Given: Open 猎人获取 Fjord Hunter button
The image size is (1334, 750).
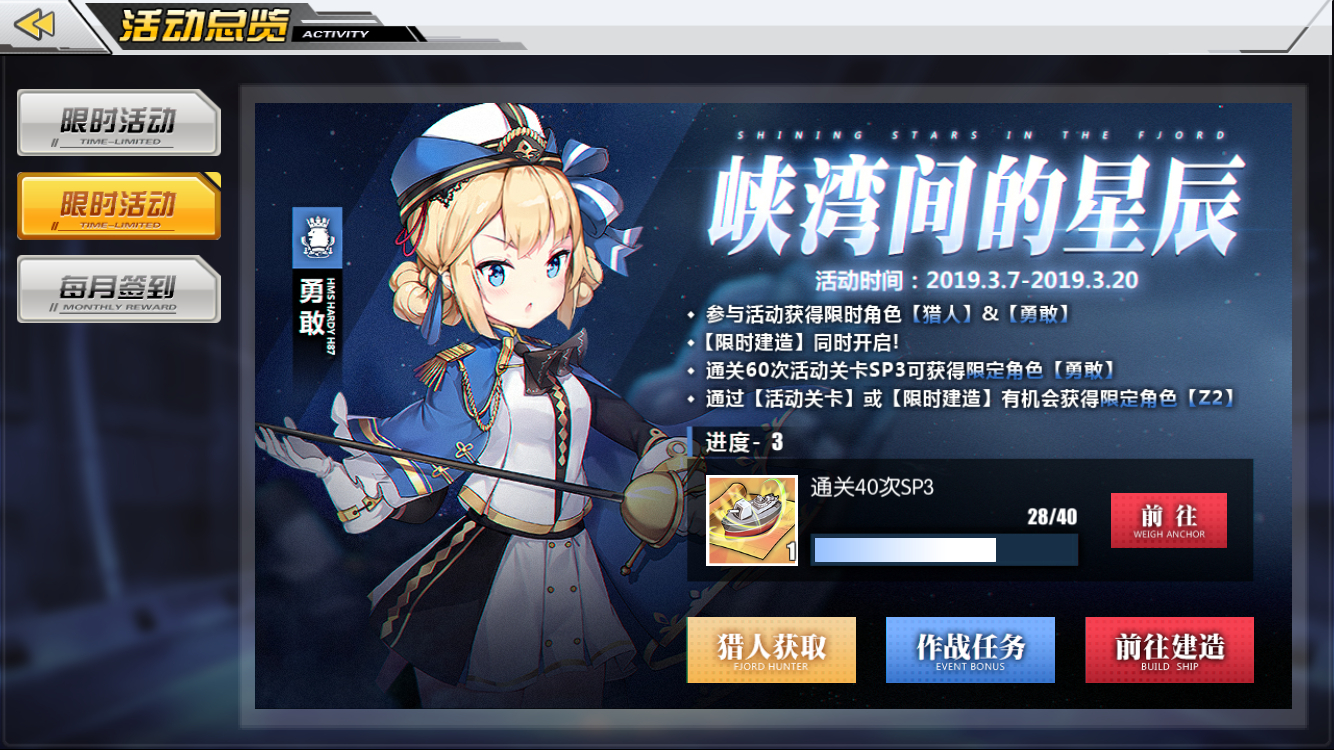Looking at the screenshot, I should tap(771, 650).
